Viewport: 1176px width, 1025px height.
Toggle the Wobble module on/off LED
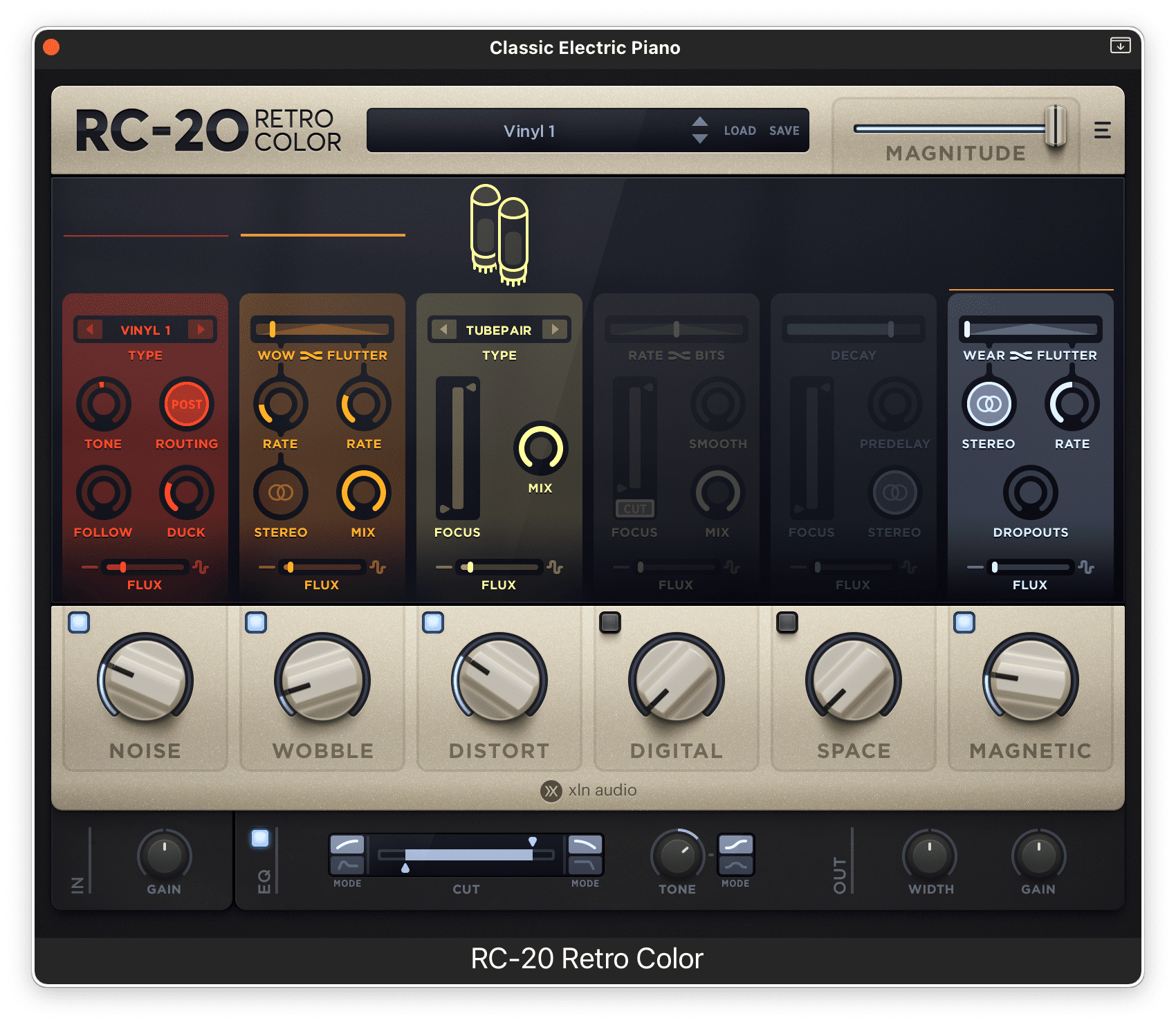(256, 622)
